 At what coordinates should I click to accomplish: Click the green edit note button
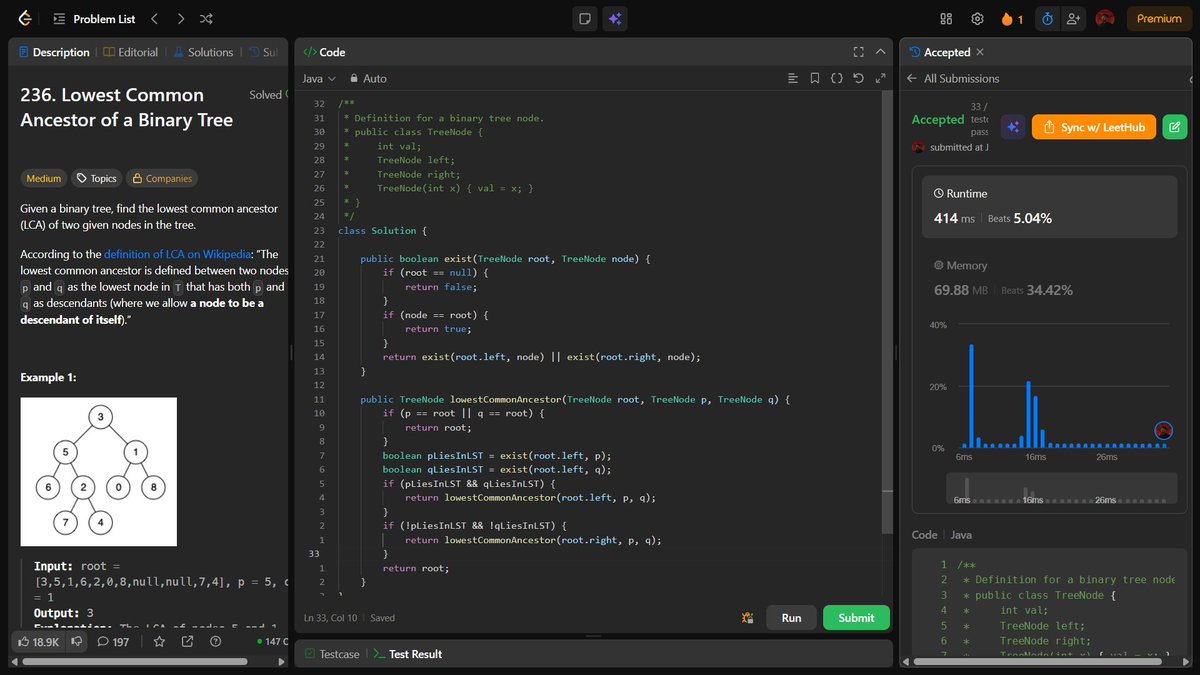1175,127
